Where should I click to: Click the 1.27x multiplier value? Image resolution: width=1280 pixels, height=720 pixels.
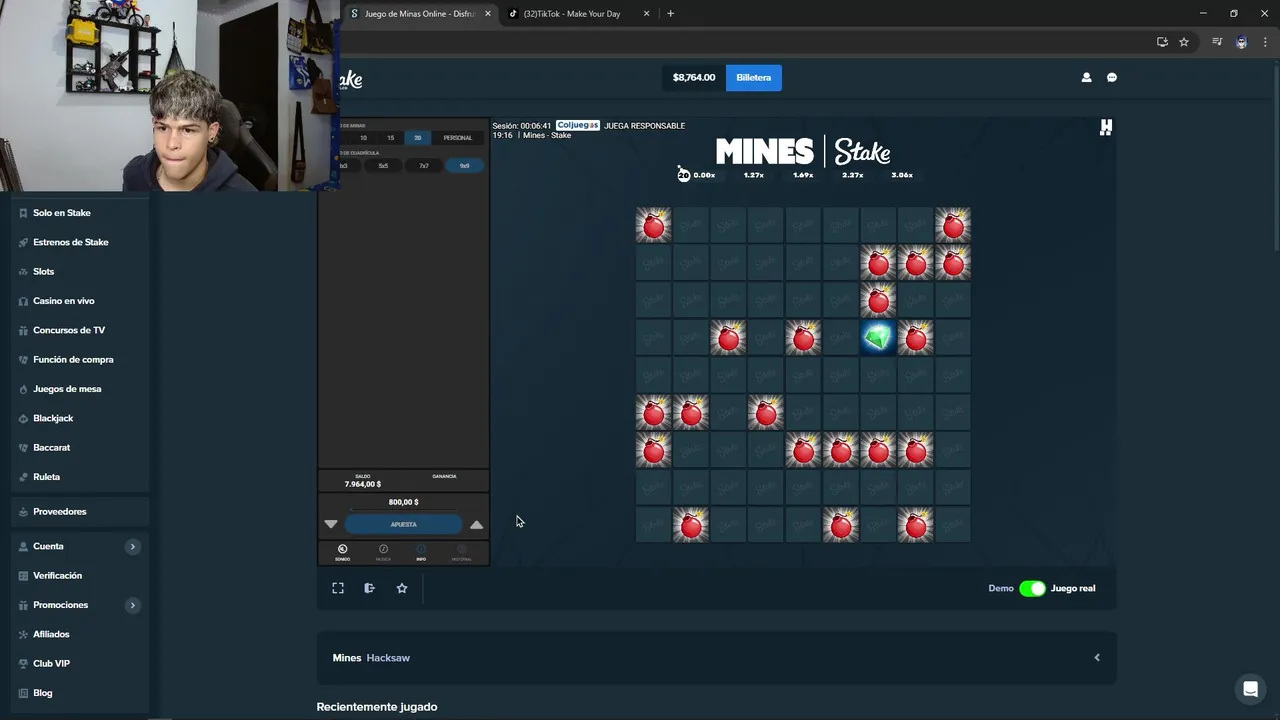coord(754,175)
